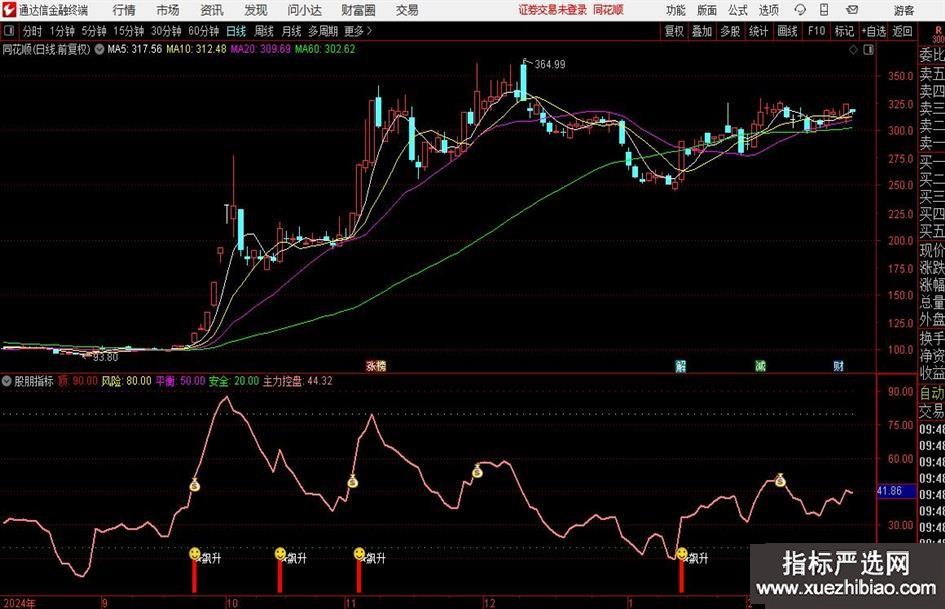Open the 行情 menu
Viewport: 945px width, 609px height.
pyautogui.click(x=124, y=10)
